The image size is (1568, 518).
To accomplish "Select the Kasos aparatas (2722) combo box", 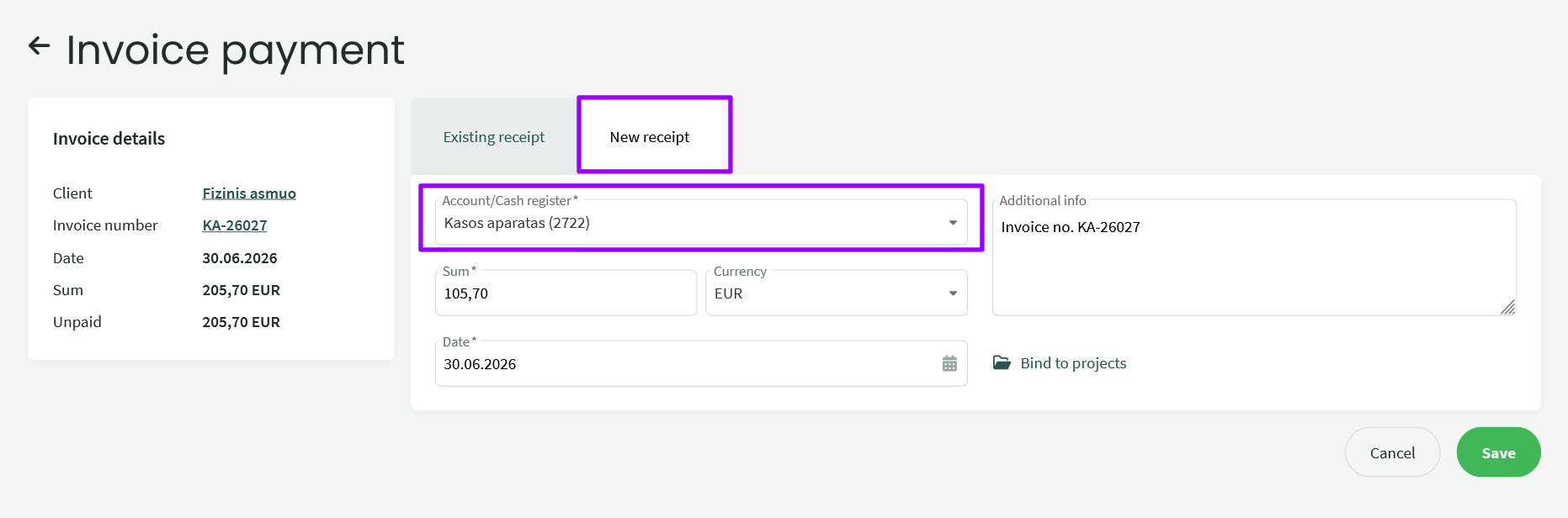I will point(701,222).
